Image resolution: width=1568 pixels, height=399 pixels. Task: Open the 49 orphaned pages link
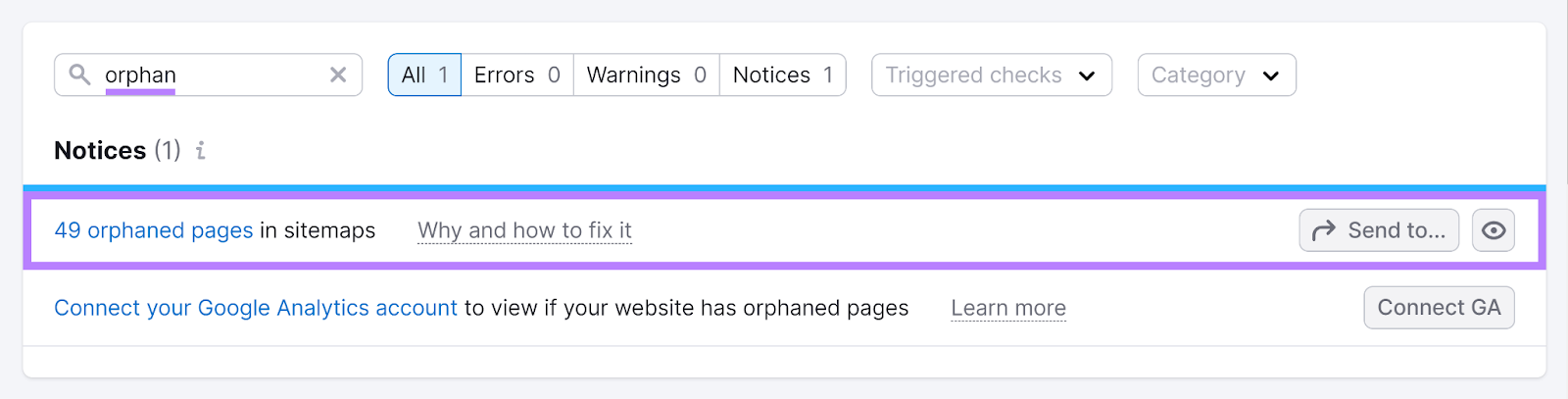(x=154, y=230)
